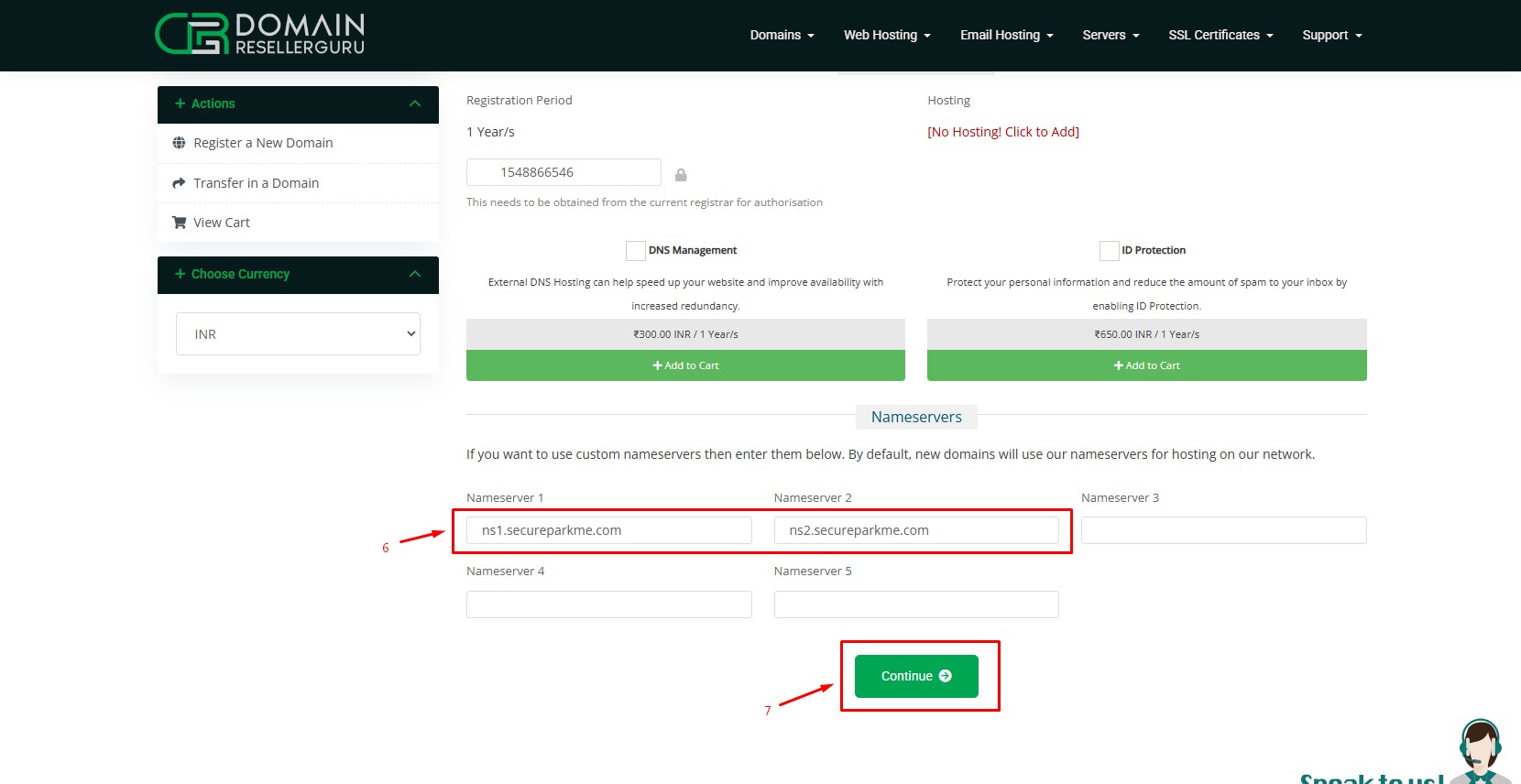Collapse the Actions panel using its chevron
Screen dimensions: 1521x784
coord(415,103)
